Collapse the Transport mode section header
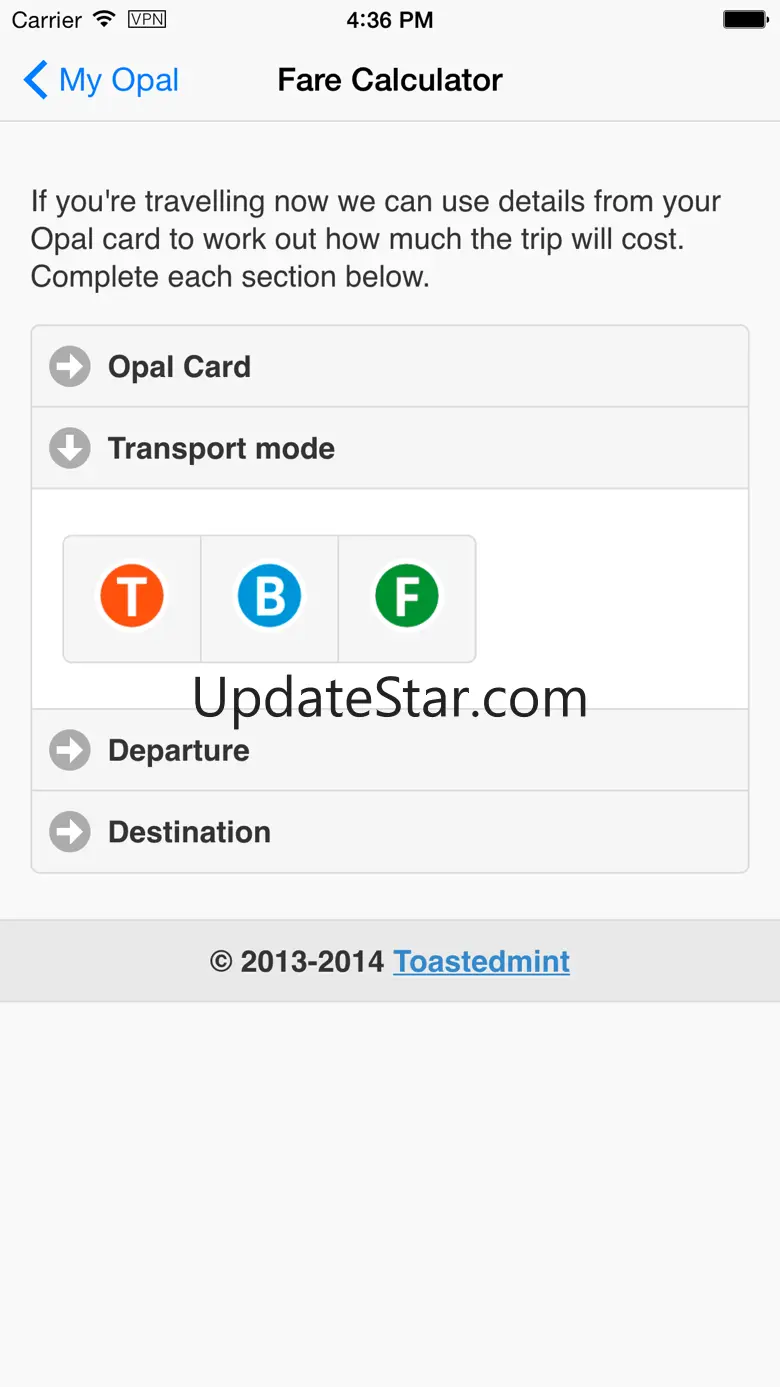Viewport: 780px width, 1387px height. coord(390,449)
